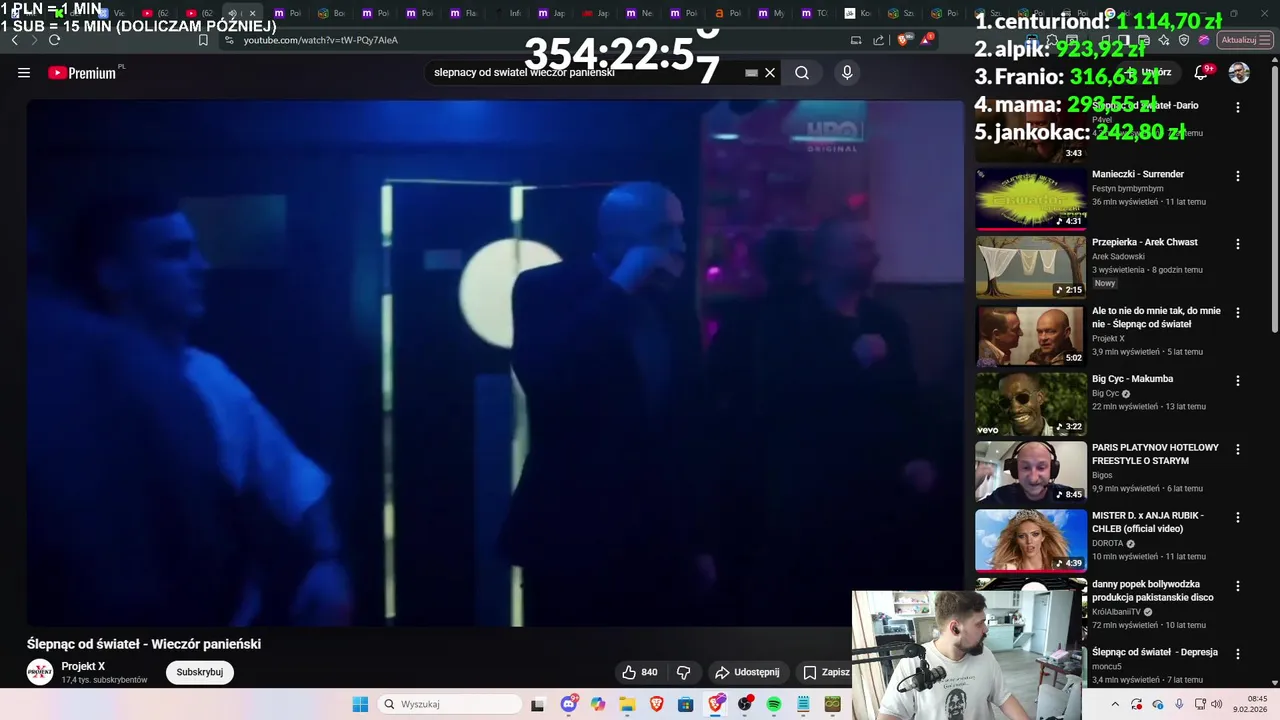1280x720 pixels.
Task: Bookmark this page icon in toolbar
Action: pos(203,40)
